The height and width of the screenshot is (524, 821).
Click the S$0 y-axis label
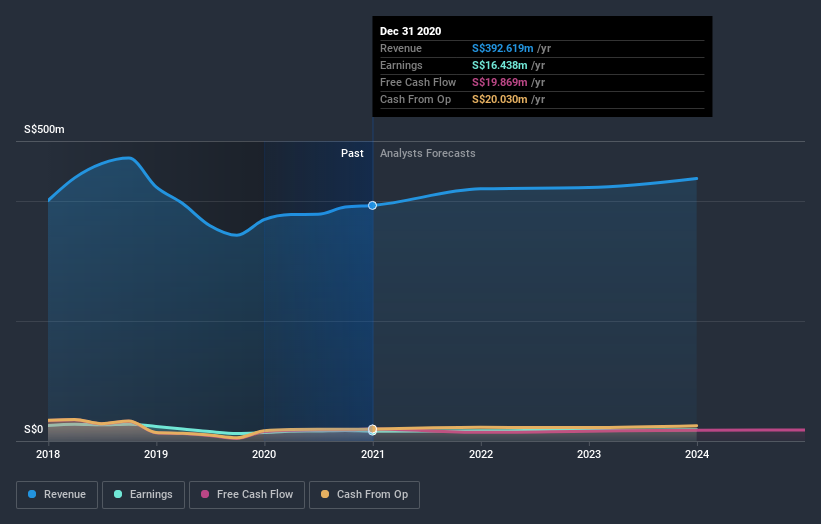[34, 429]
